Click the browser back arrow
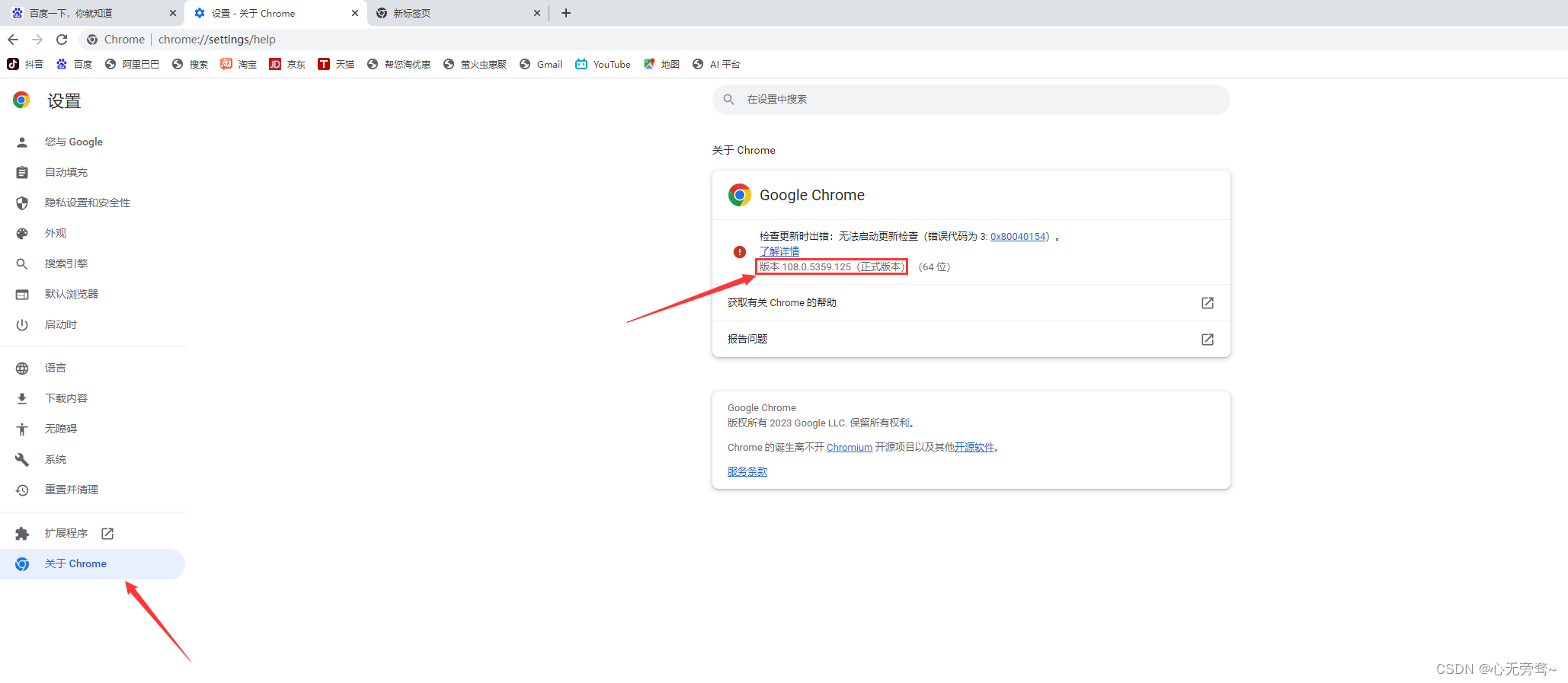 13,40
